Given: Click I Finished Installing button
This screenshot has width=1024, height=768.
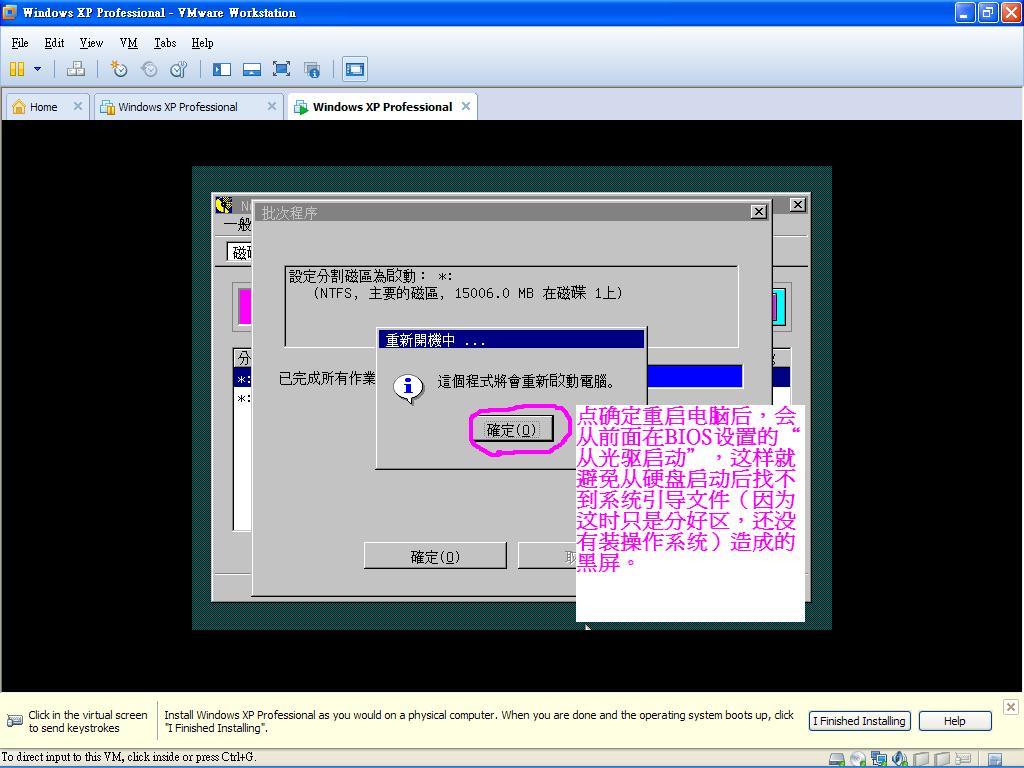Looking at the screenshot, I should tap(859, 721).
